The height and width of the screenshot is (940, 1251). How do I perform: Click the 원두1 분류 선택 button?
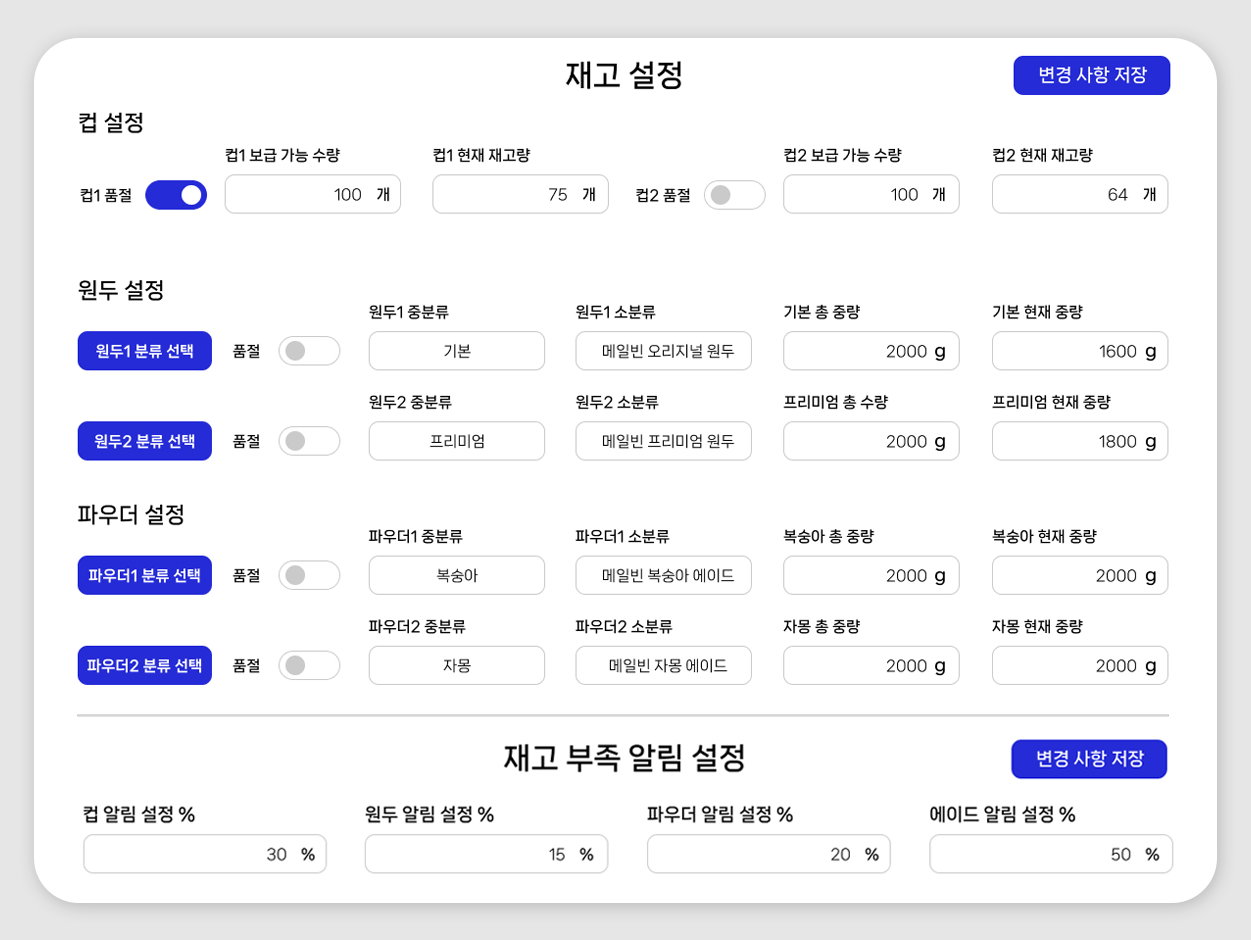pos(145,351)
